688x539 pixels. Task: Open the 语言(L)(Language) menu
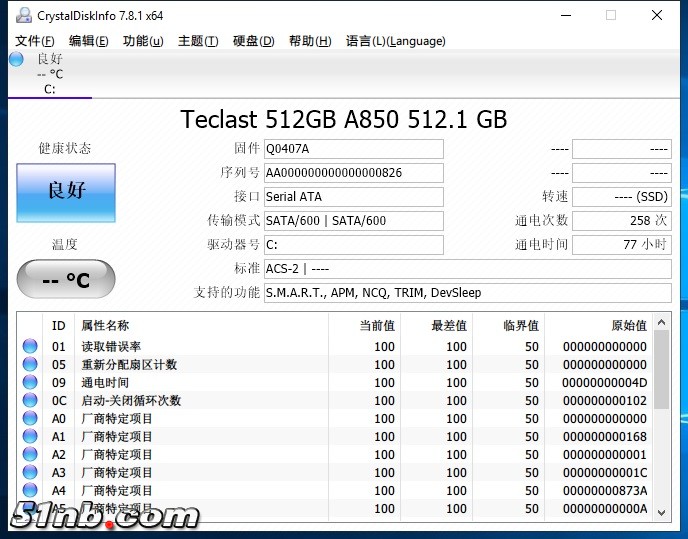395,41
